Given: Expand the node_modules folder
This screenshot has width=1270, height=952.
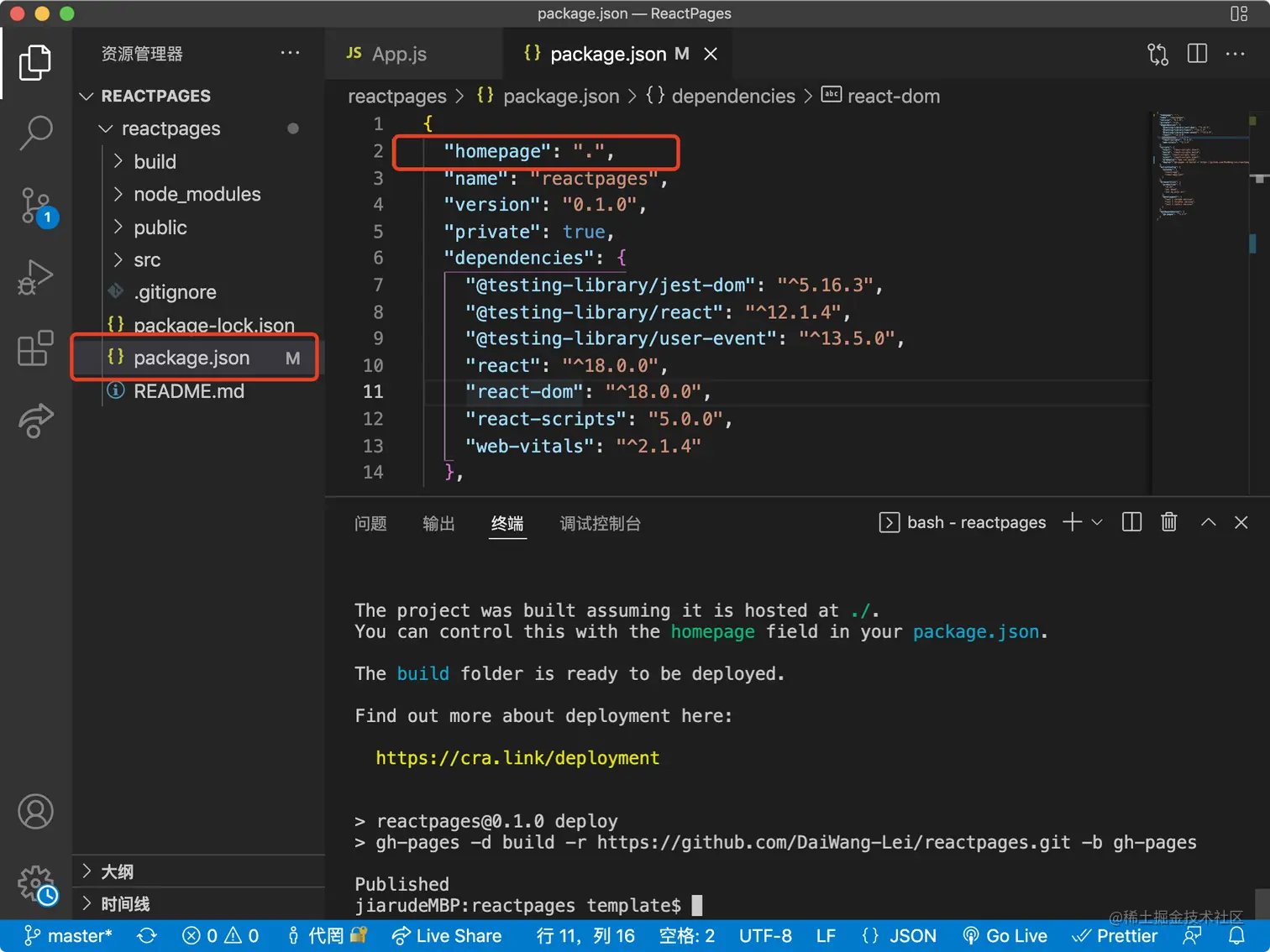Looking at the screenshot, I should pos(197,194).
